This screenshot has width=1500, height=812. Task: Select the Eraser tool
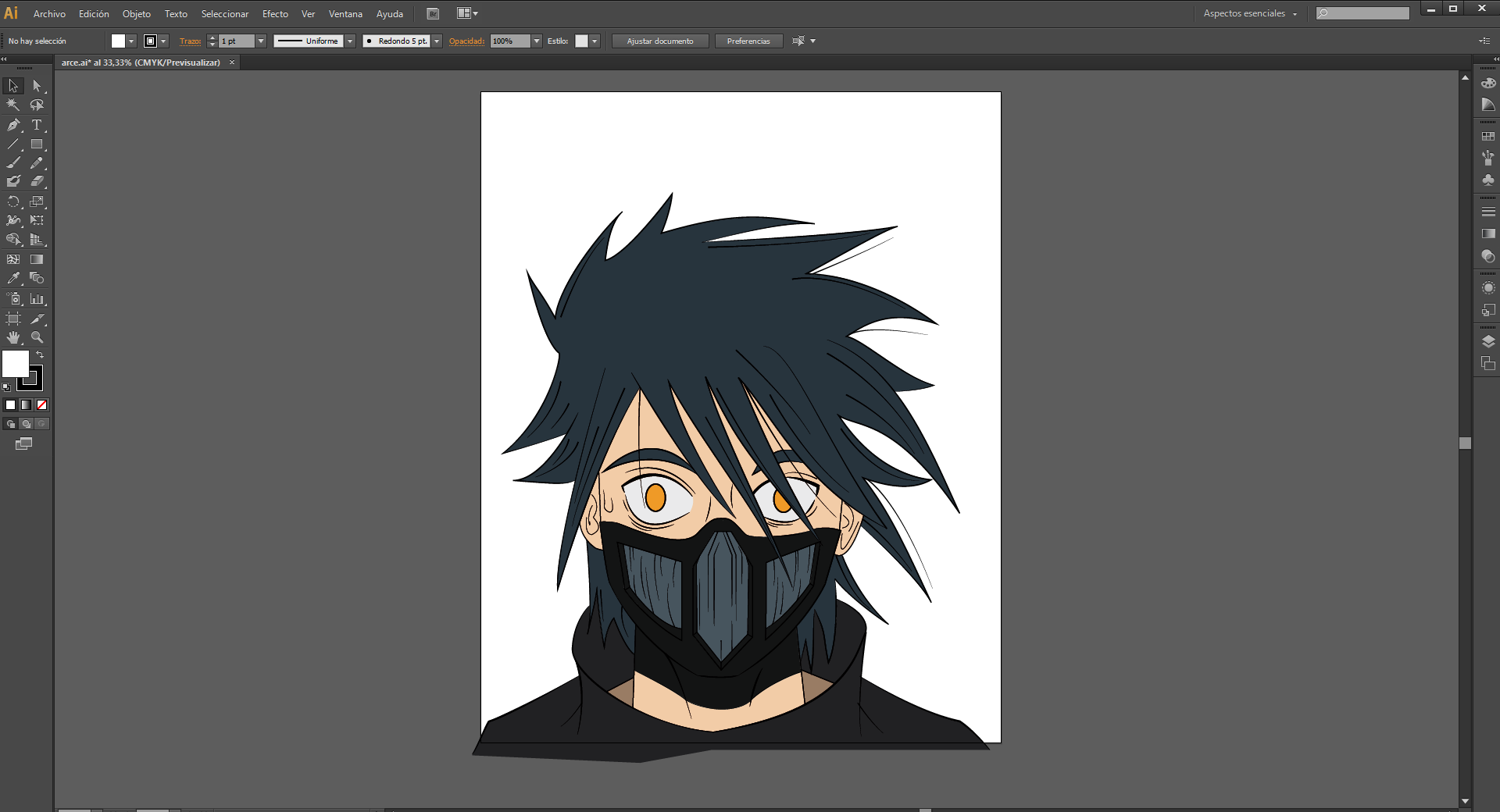click(37, 182)
